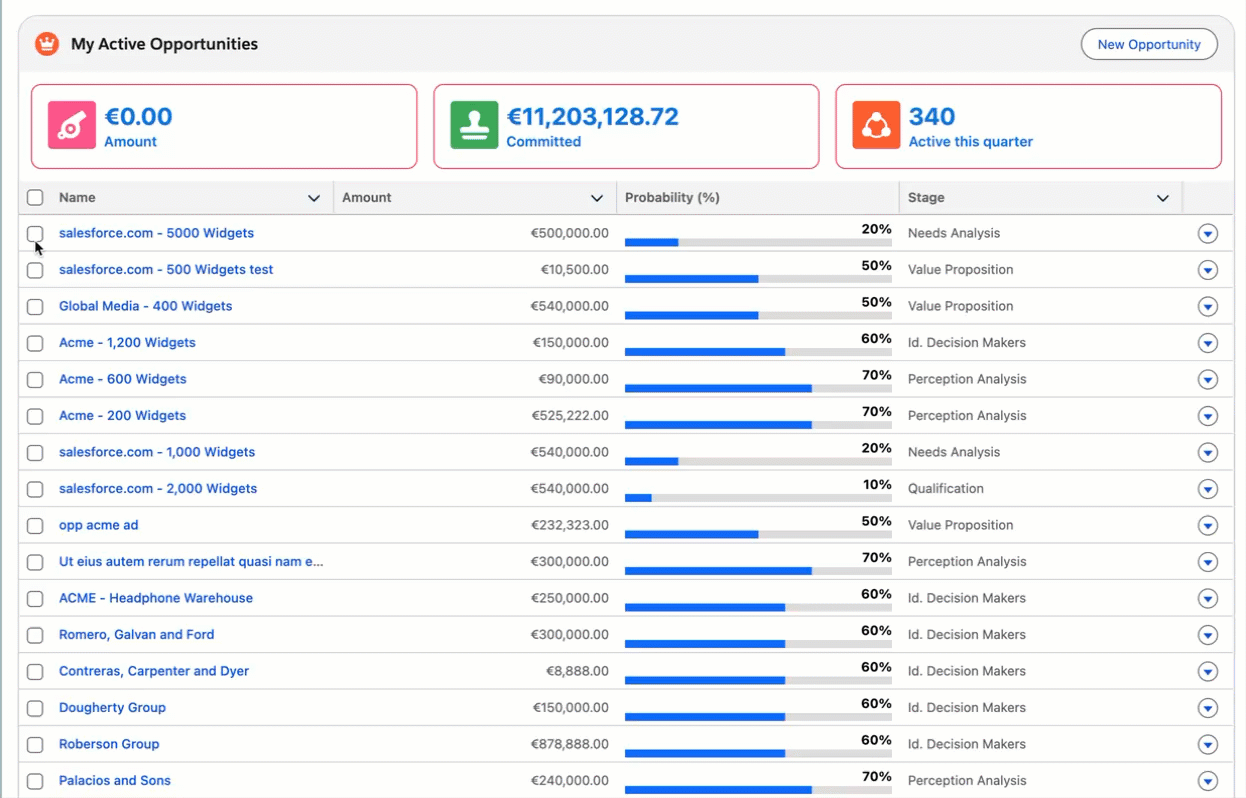Open row actions for Roberson Group
The width and height of the screenshot is (1246, 798).
pyautogui.click(x=1207, y=744)
